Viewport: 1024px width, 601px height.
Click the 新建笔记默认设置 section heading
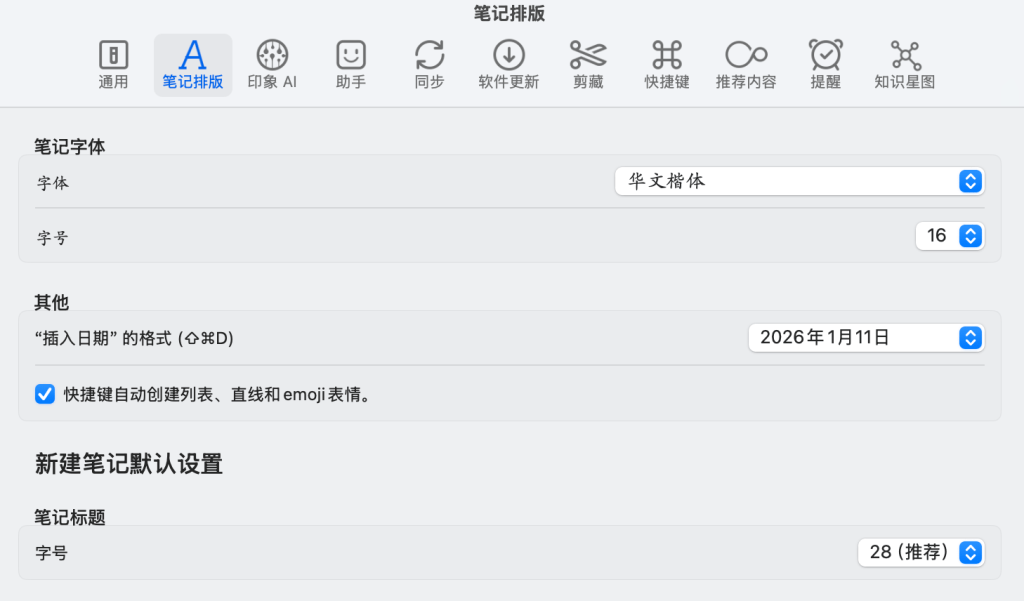129,464
